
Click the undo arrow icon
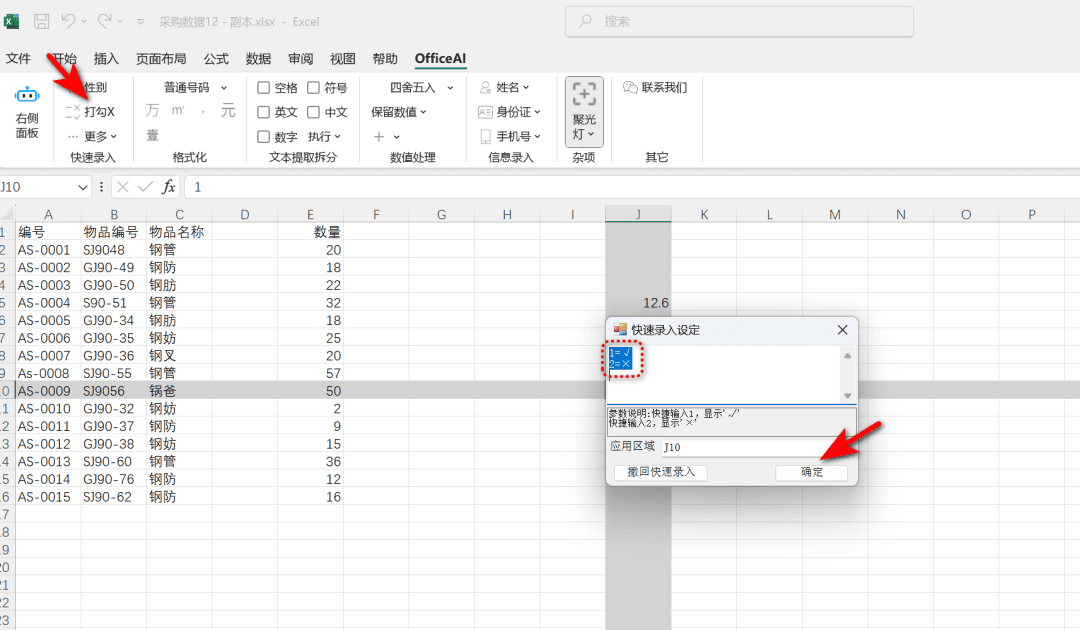tap(68, 21)
